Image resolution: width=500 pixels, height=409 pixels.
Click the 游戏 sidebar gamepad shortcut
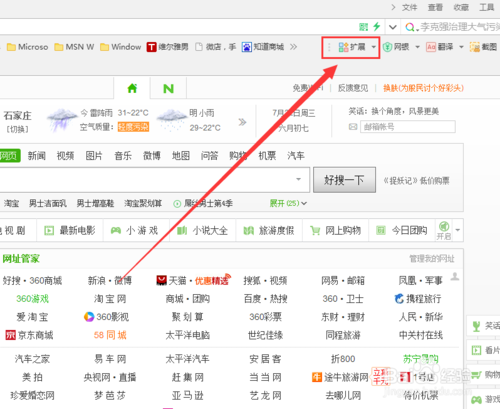(485, 399)
